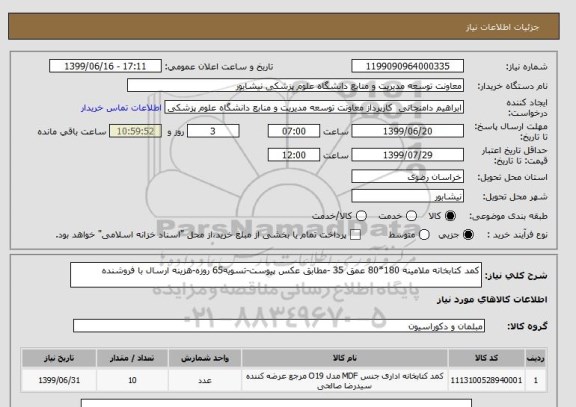Click the ساعت باقی مانده label
The height and width of the screenshot is (407, 576).
tap(72, 132)
